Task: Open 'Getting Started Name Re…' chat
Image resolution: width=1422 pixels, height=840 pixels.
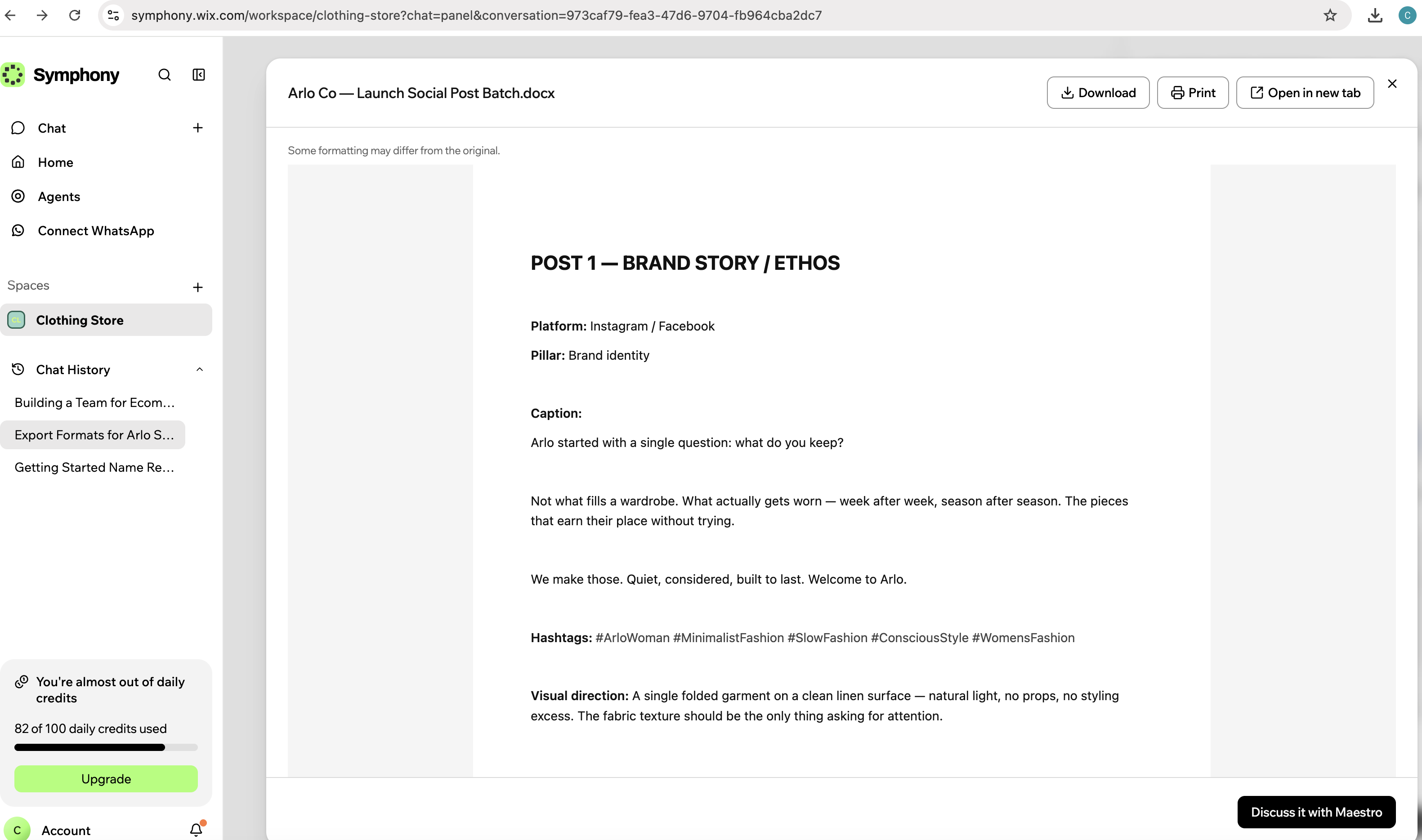Action: [94, 467]
